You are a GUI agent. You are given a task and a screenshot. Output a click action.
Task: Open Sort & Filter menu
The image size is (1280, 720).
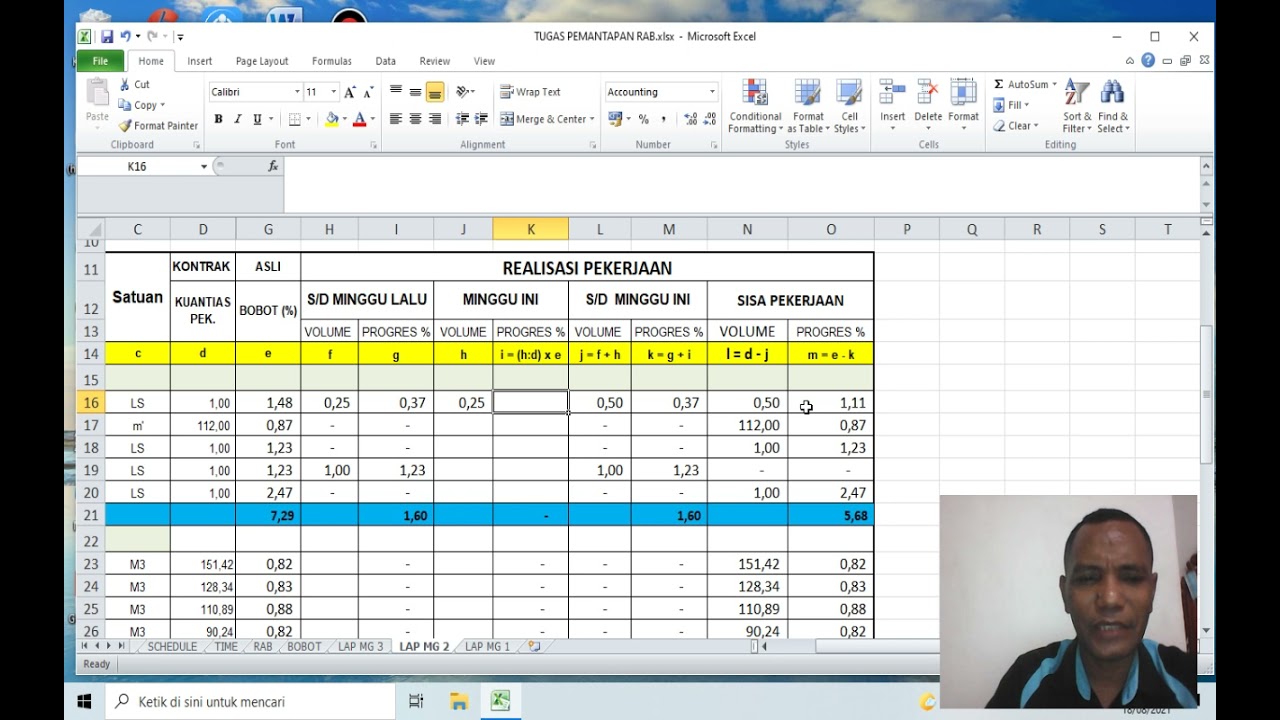point(1076,106)
